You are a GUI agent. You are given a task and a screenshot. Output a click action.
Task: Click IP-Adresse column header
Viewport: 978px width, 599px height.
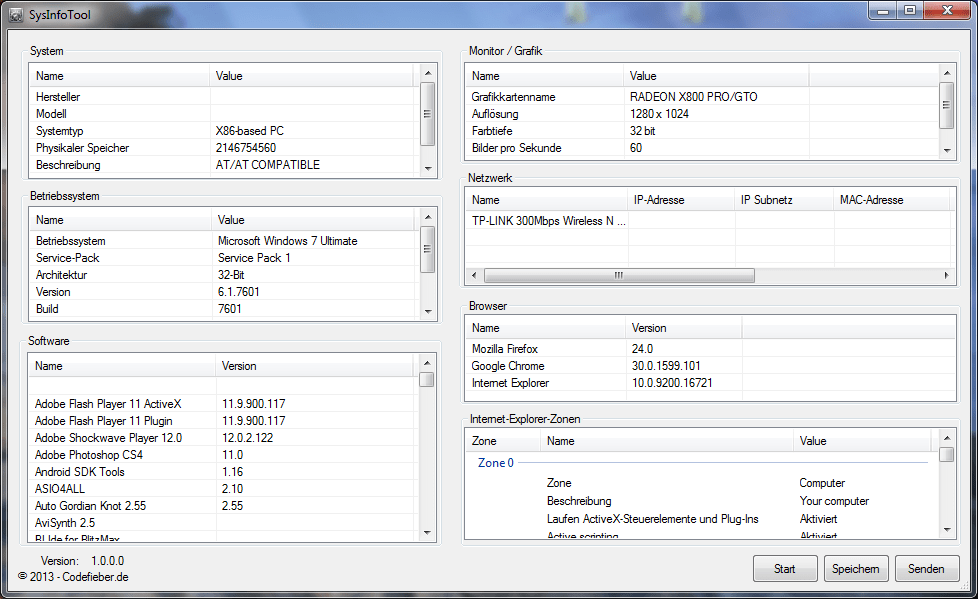680,200
